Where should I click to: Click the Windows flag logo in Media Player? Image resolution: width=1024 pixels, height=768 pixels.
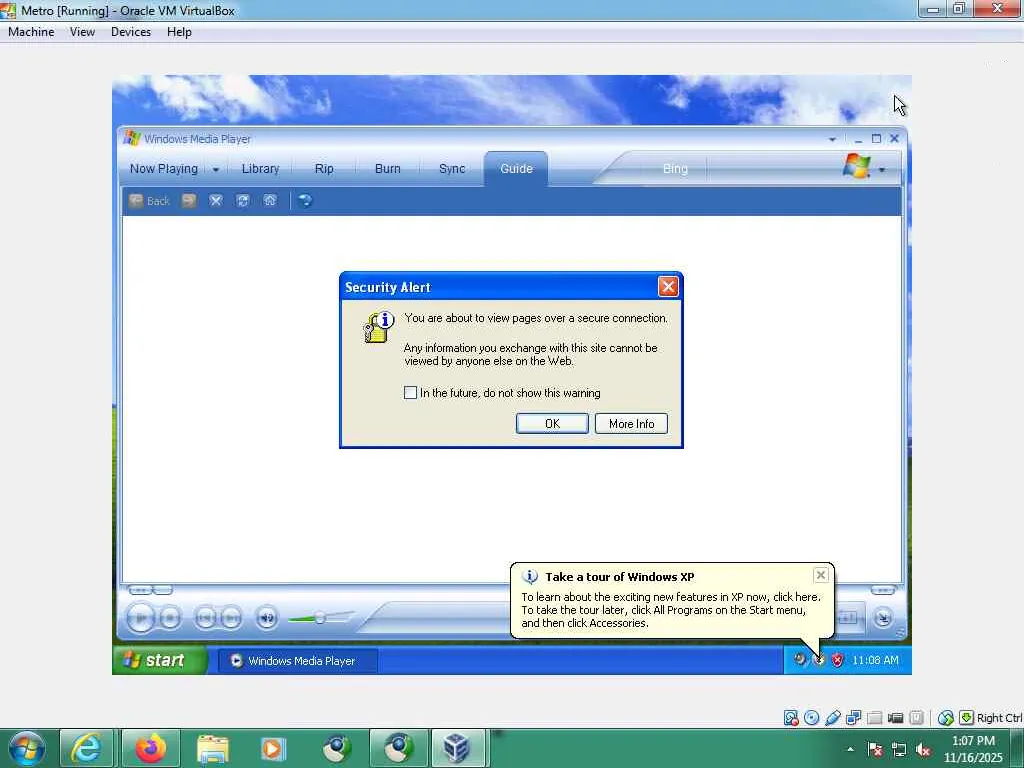856,166
